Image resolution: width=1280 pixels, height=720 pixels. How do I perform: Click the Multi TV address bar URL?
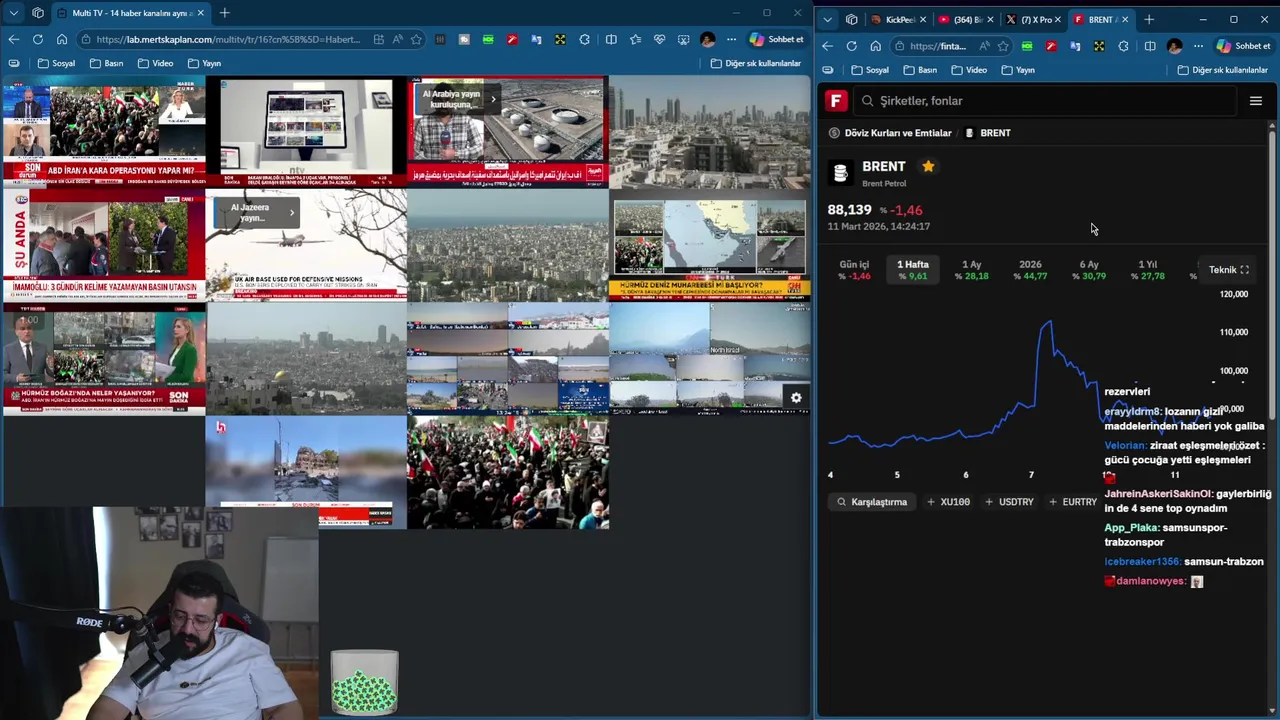click(228, 39)
